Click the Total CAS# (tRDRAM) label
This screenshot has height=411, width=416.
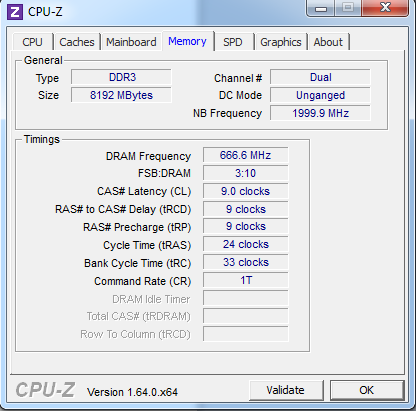(138, 316)
